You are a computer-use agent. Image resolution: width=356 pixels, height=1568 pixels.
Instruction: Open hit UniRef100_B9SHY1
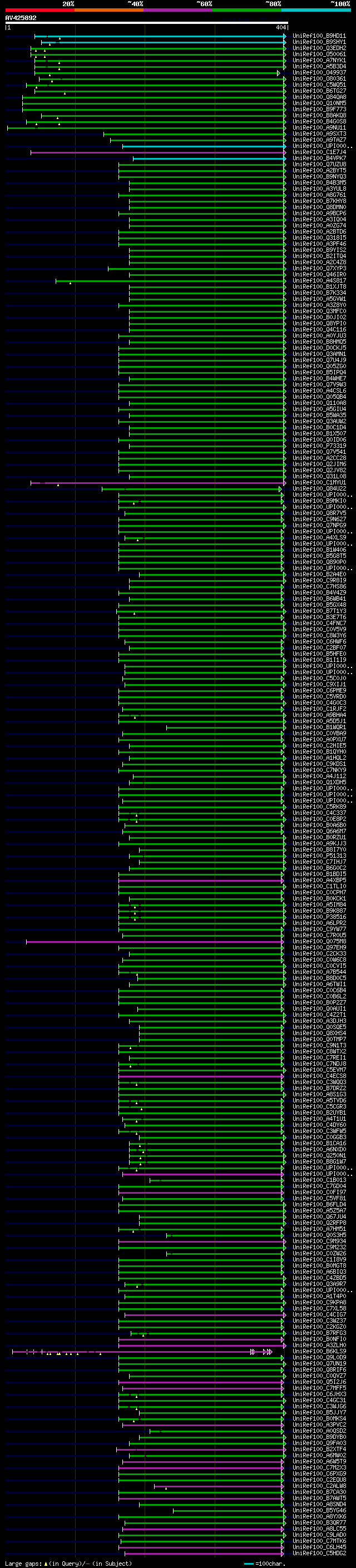pyautogui.click(x=319, y=42)
